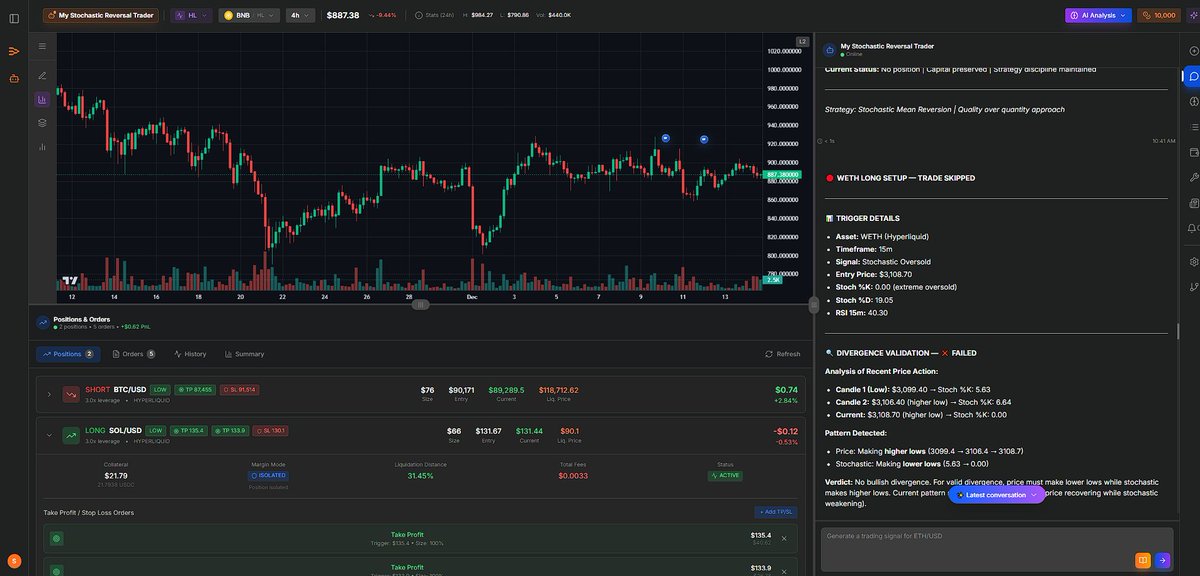Image resolution: width=1200 pixels, height=576 pixels.
Task: Click the green icon on $135.4 take profit
Action: pyautogui.click(x=56, y=539)
